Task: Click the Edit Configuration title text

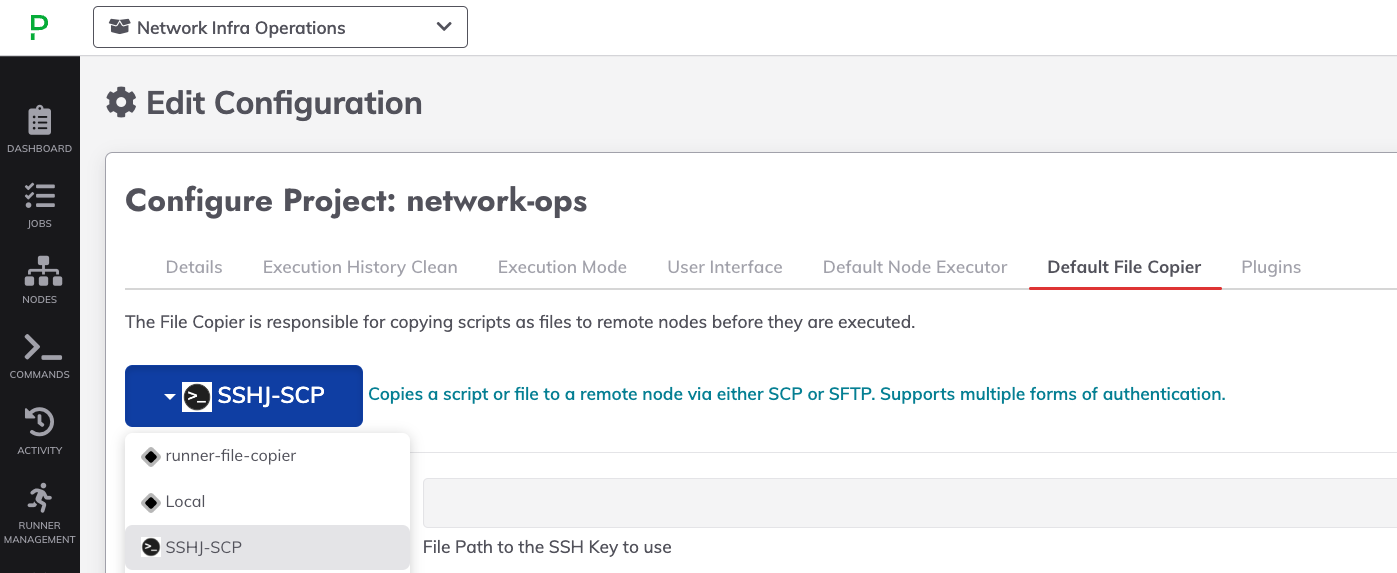Action: pyautogui.click(x=284, y=102)
